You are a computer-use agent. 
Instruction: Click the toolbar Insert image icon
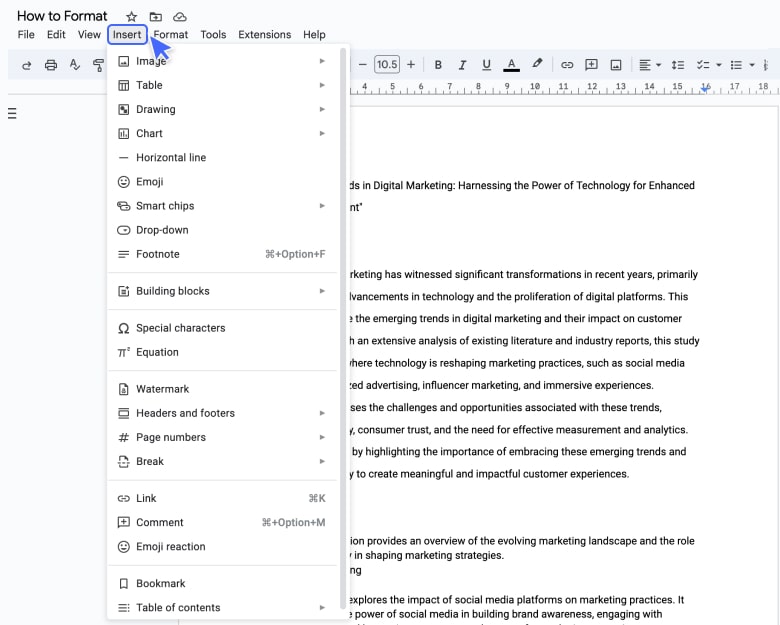coord(616,65)
